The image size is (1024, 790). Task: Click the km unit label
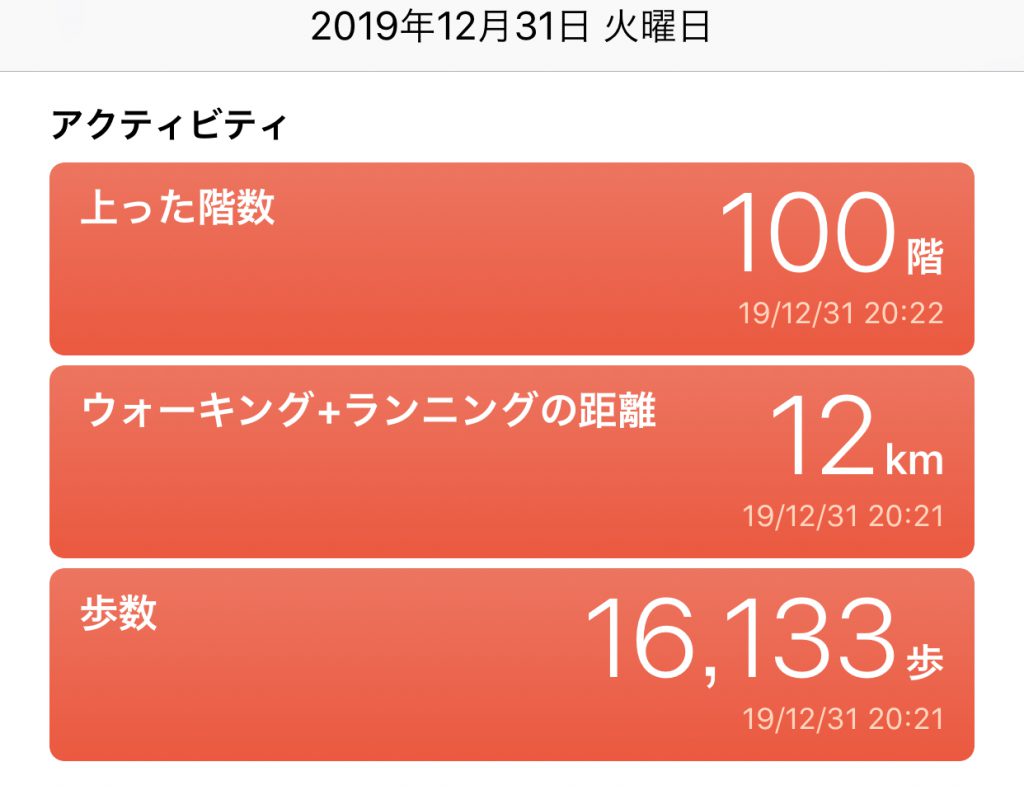[x=914, y=460]
